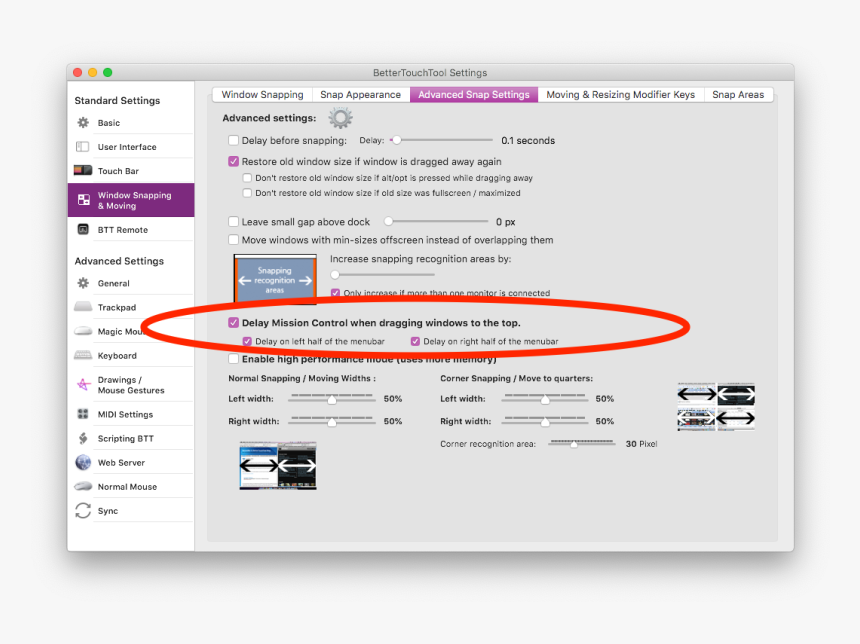Click the Advanced settings gear icon

point(340,118)
